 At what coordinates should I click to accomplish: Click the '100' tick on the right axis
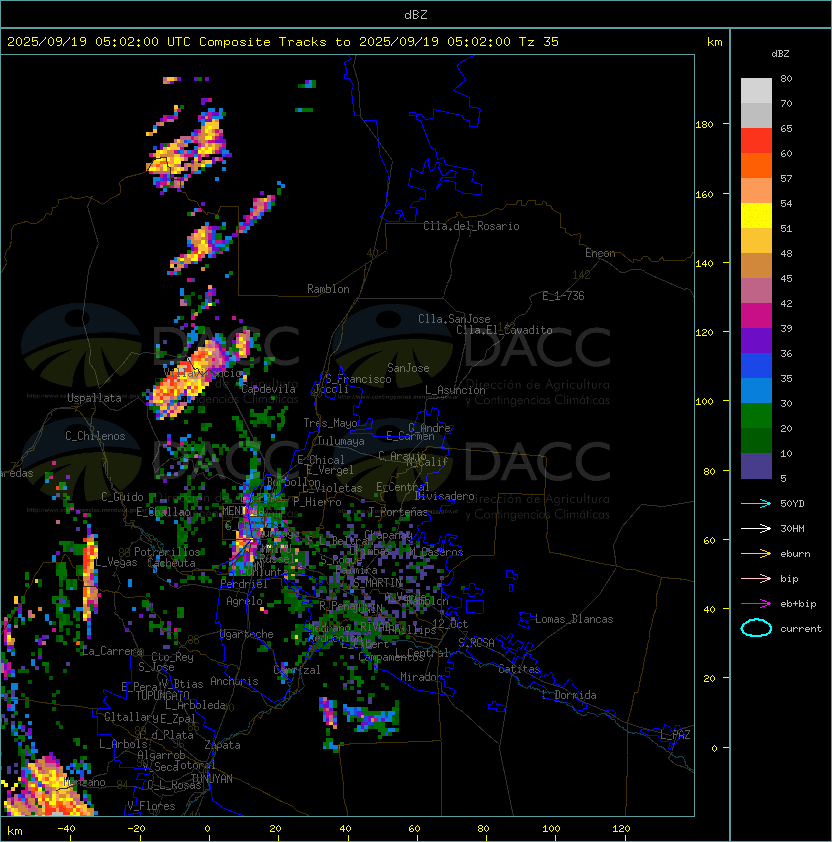point(704,401)
